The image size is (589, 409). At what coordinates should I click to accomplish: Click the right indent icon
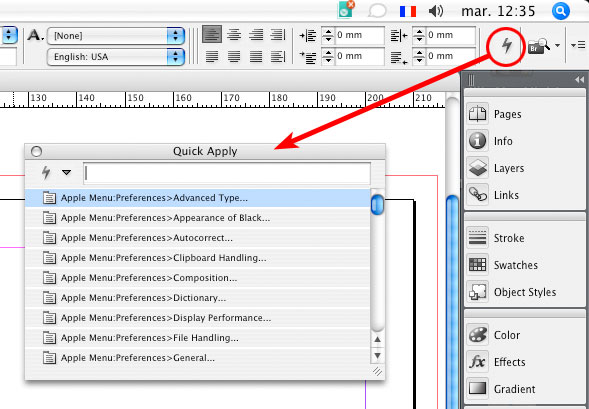tap(399, 36)
